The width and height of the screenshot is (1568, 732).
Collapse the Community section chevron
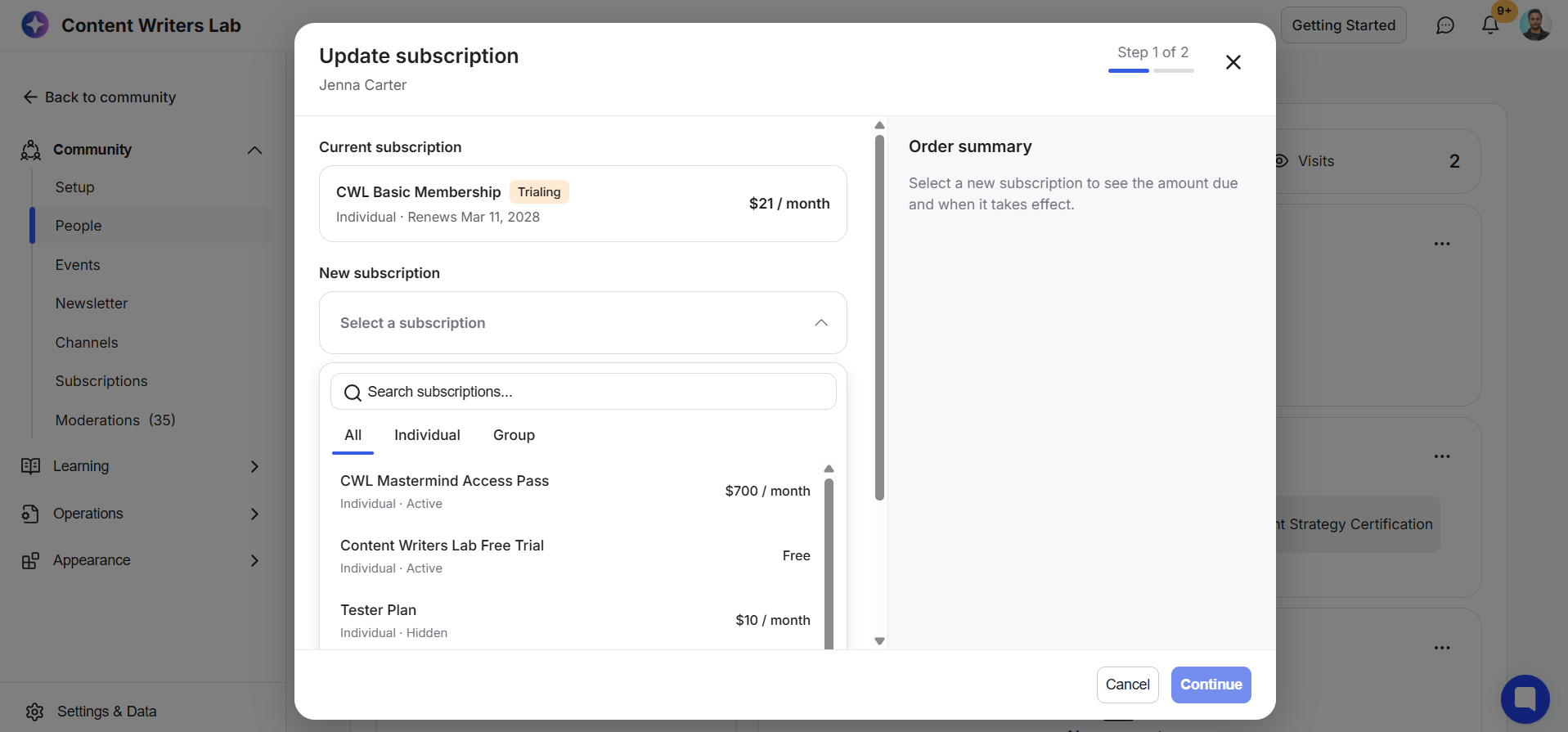point(254,150)
